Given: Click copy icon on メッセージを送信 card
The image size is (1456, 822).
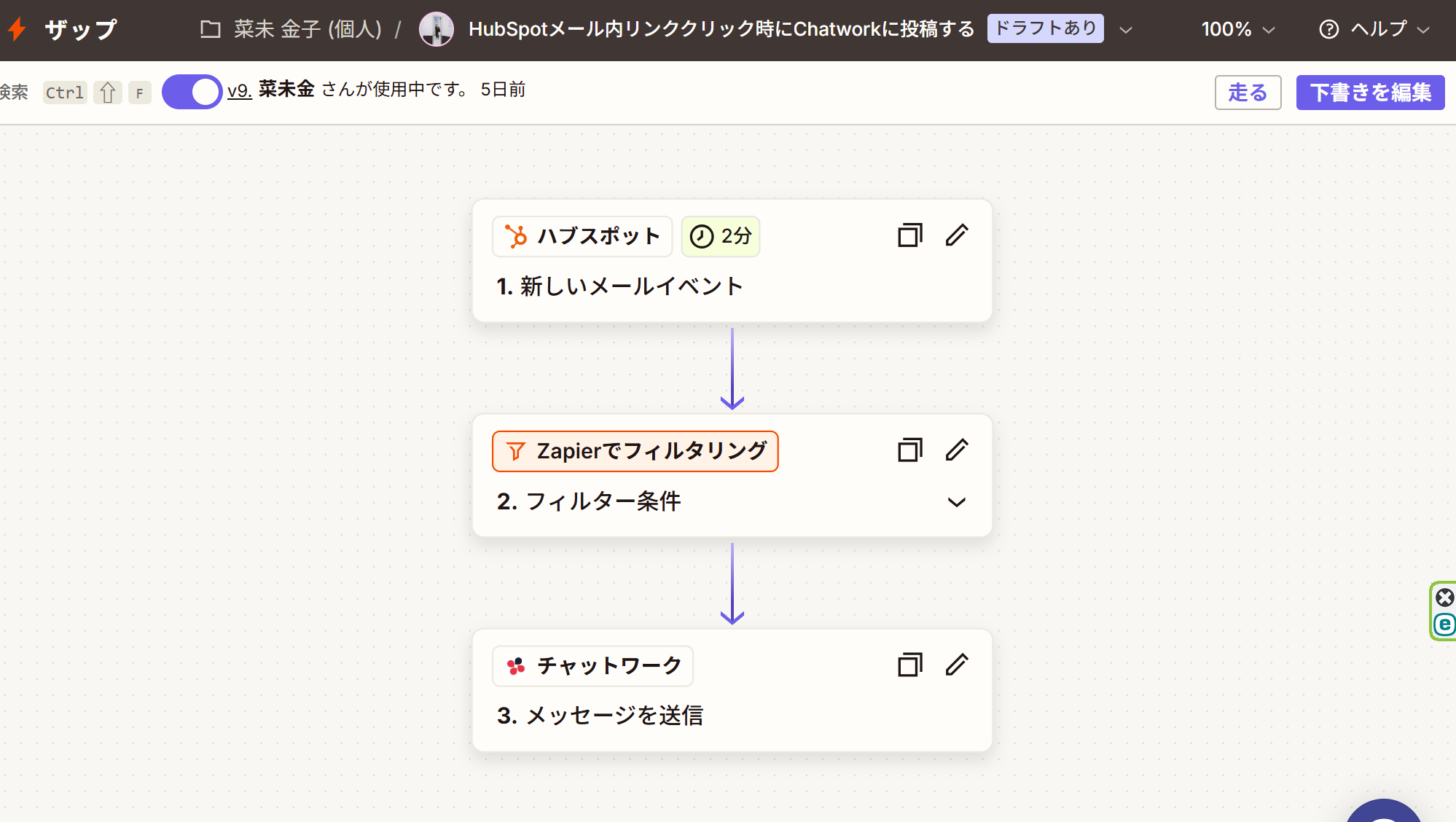Looking at the screenshot, I should coord(909,665).
